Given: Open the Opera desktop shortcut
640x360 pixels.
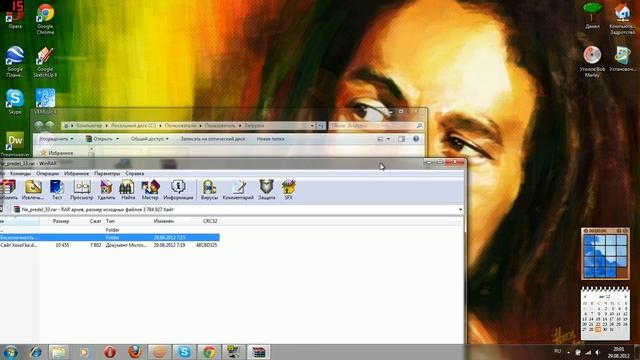Looking at the screenshot, I should coord(15,16).
